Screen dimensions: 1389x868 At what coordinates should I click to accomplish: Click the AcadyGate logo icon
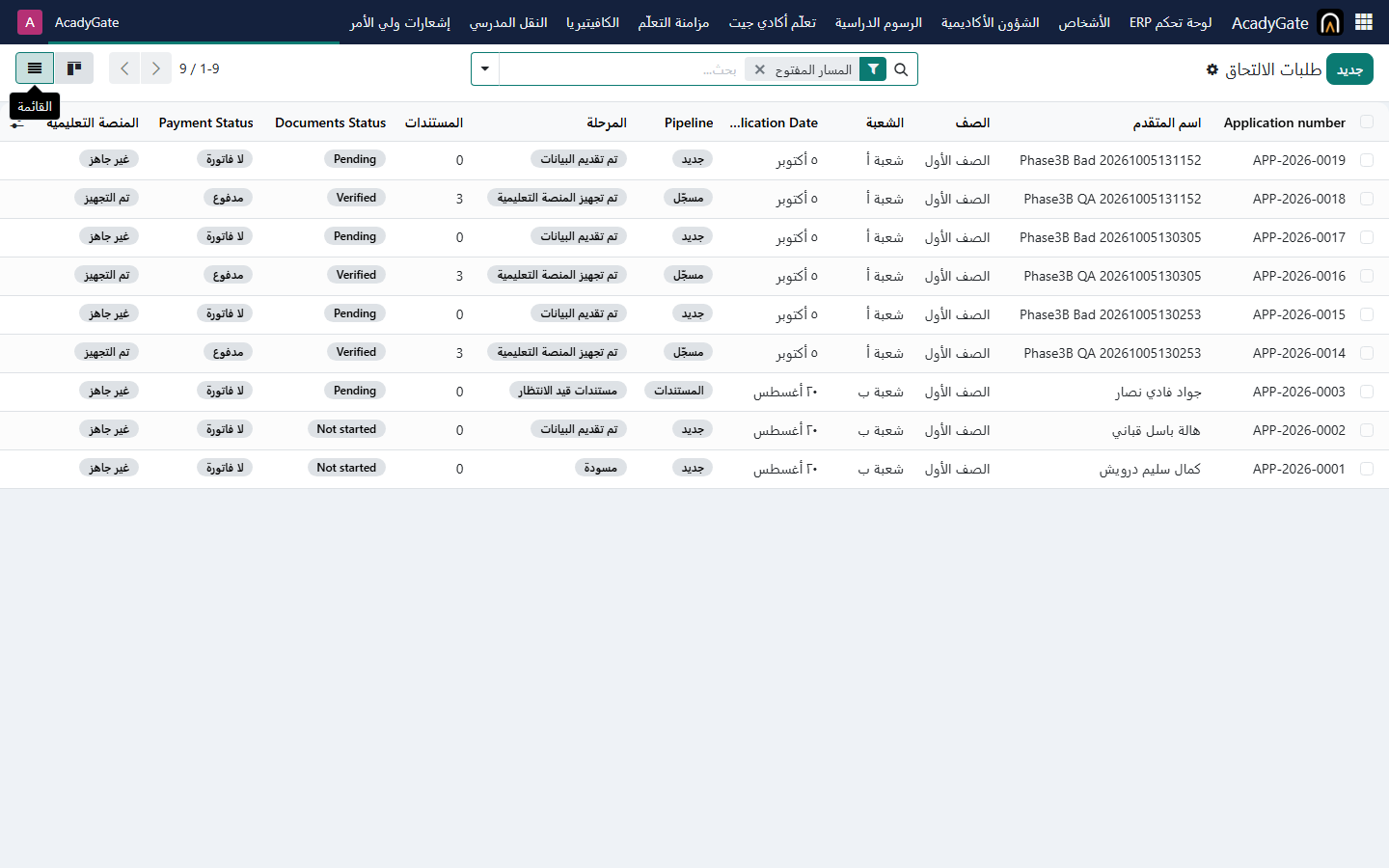(1330, 22)
